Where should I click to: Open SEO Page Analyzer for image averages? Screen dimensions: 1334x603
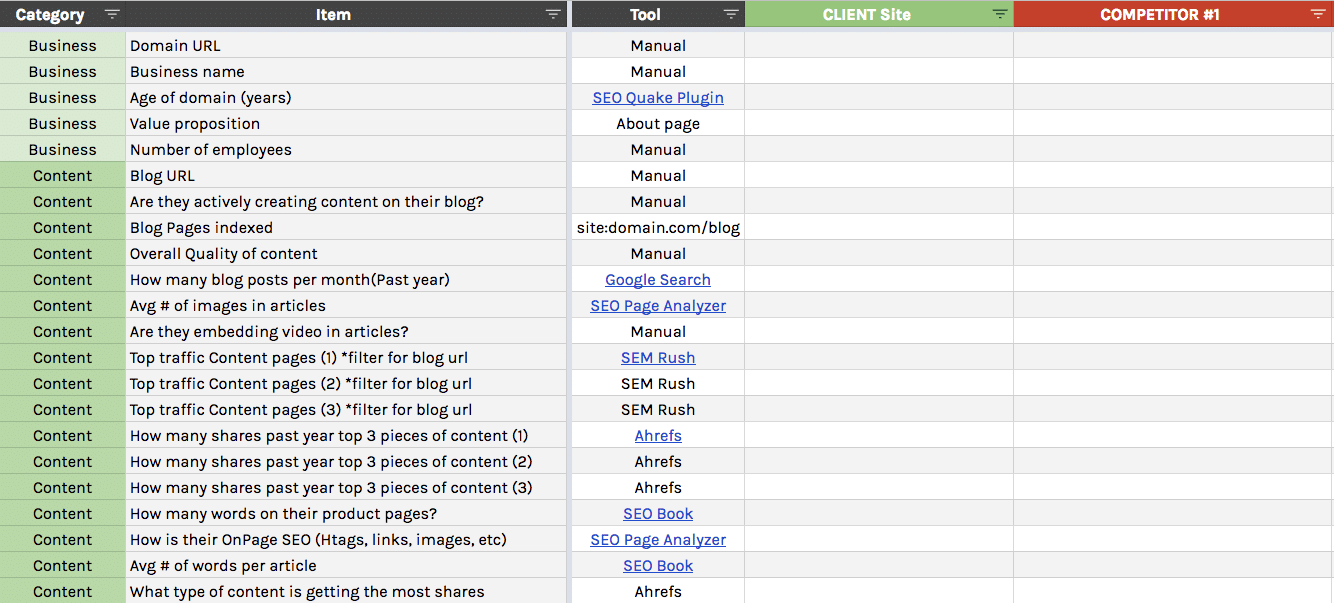[657, 305]
